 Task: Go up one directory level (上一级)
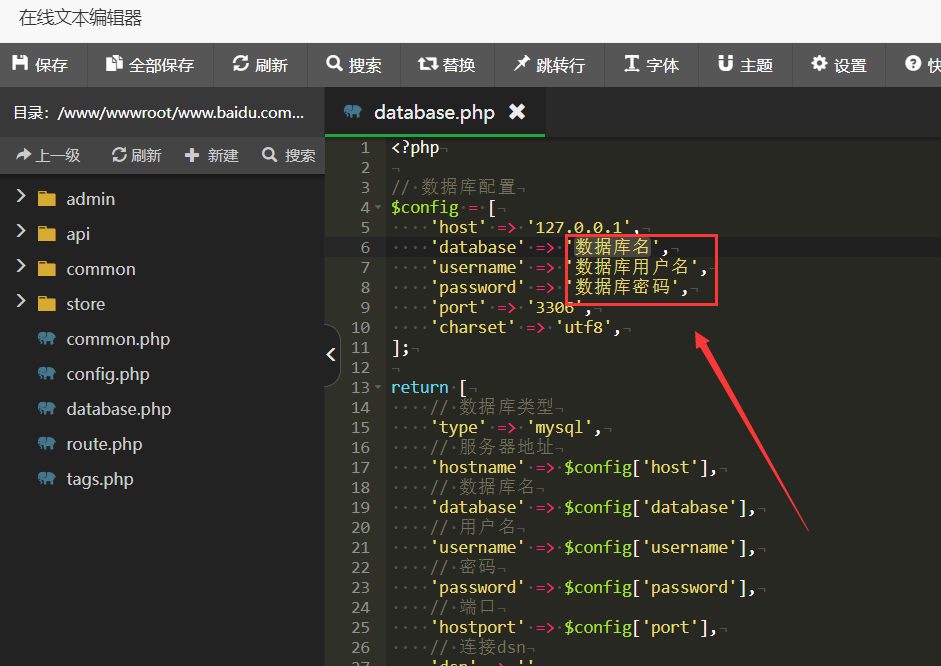pos(48,155)
